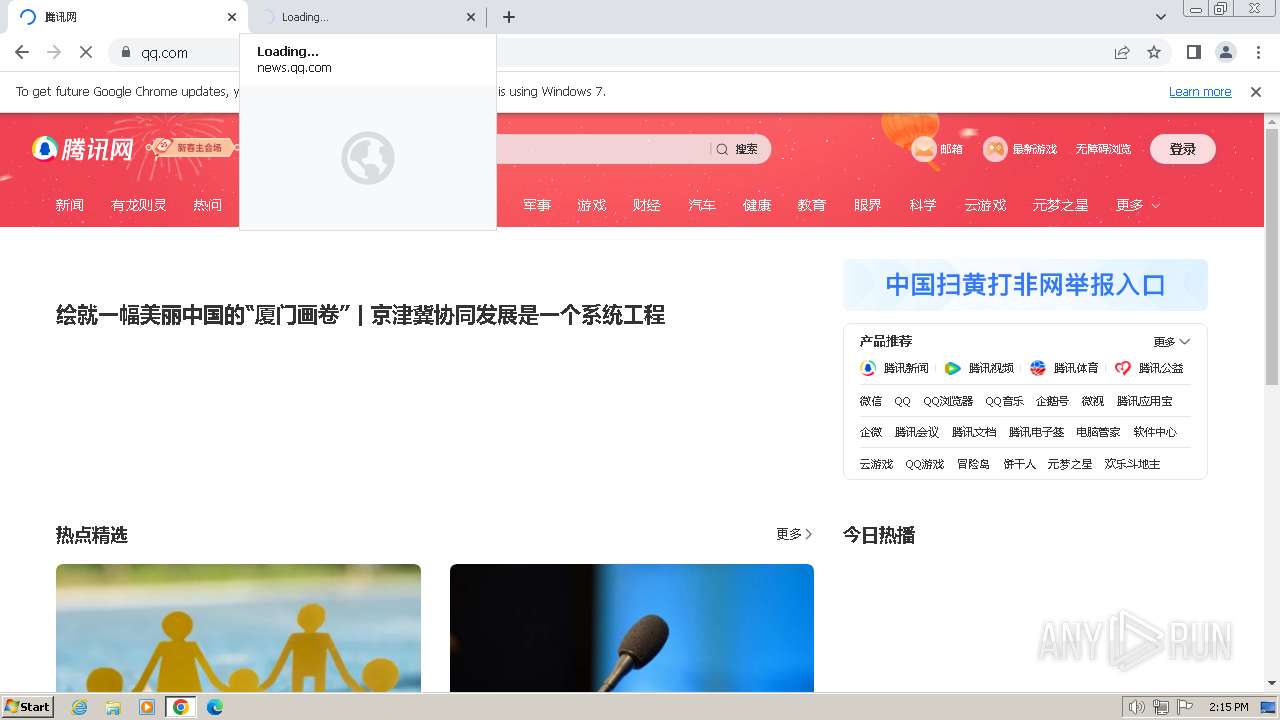Bookmark this page with the star icon
This screenshot has height=720, width=1280.
coord(1154,52)
